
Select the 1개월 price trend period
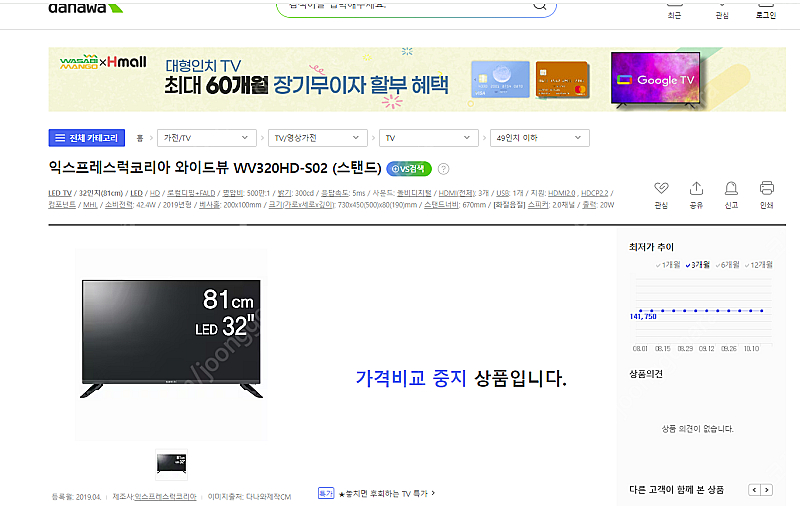[x=668, y=265]
